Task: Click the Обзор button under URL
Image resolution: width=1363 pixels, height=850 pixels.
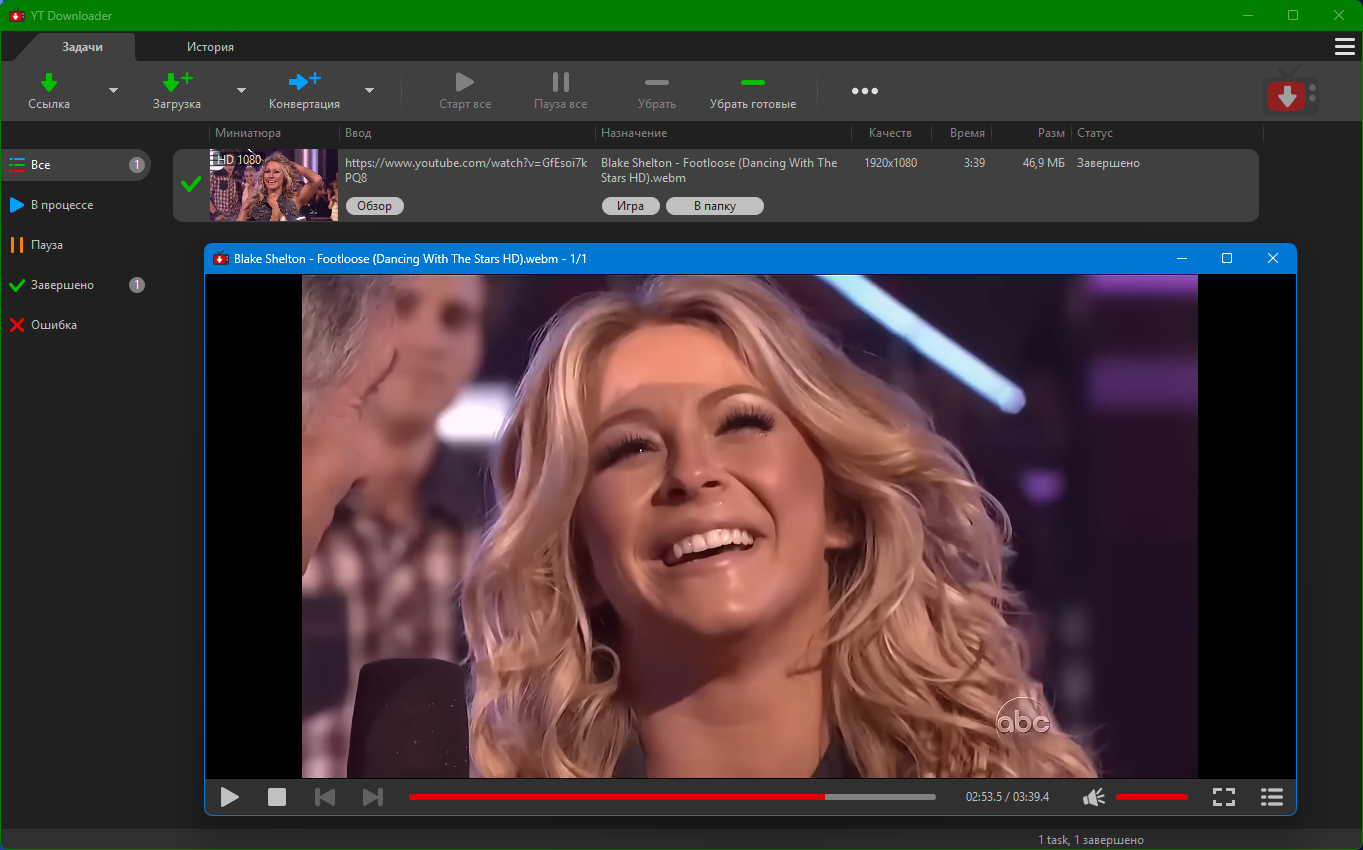Action: [374, 206]
